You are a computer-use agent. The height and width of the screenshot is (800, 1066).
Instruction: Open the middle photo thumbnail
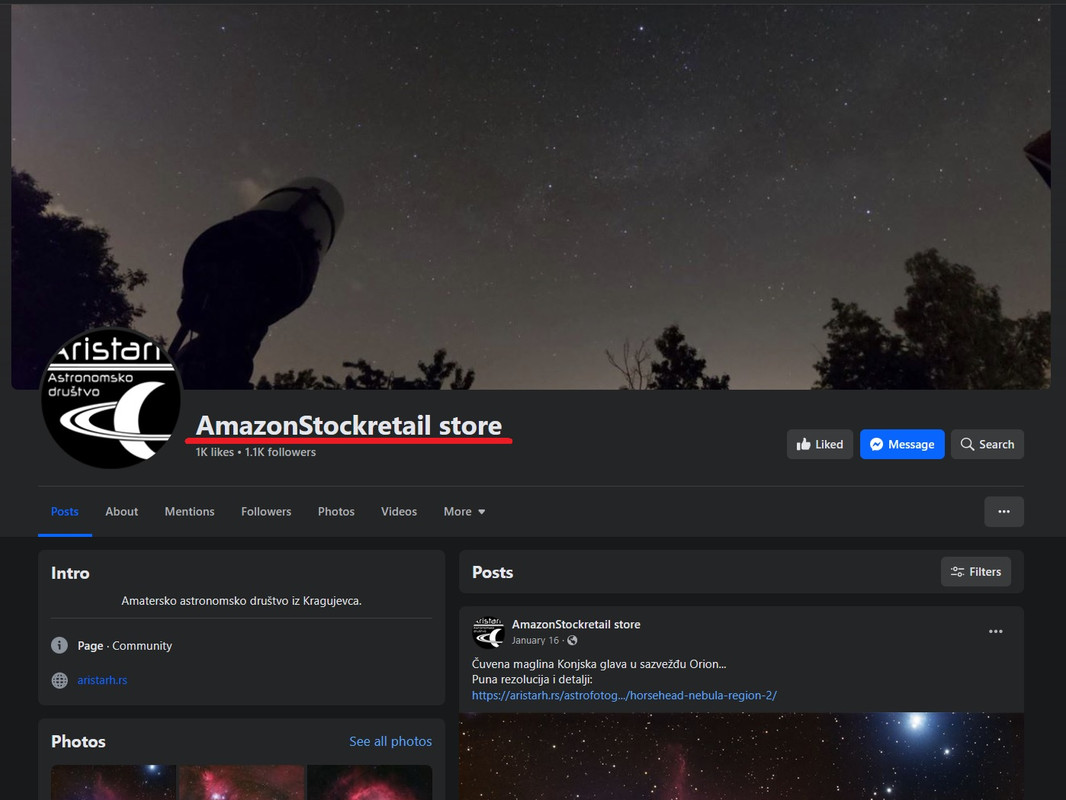point(241,782)
